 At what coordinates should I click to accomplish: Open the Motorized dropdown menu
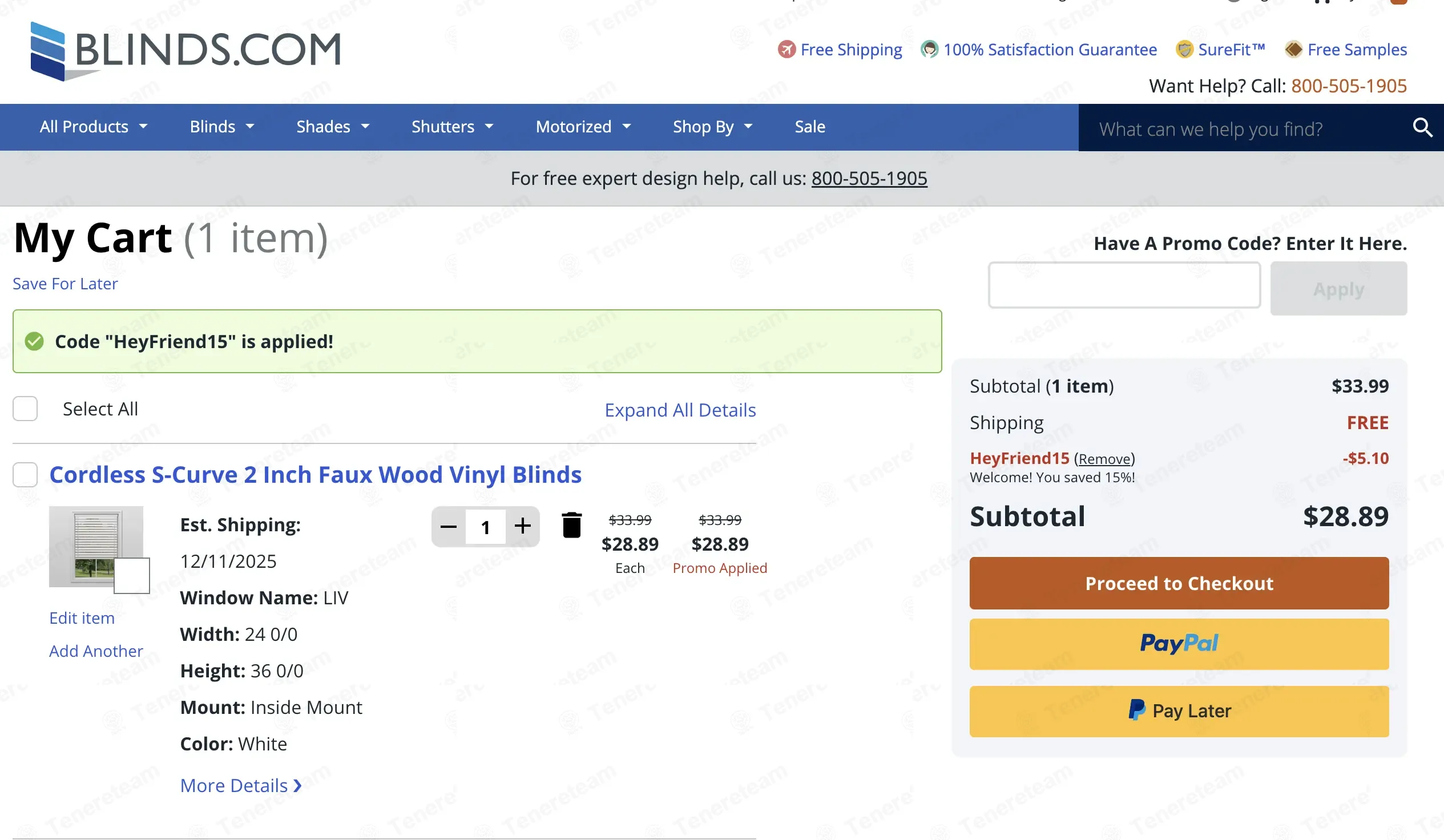[583, 127]
